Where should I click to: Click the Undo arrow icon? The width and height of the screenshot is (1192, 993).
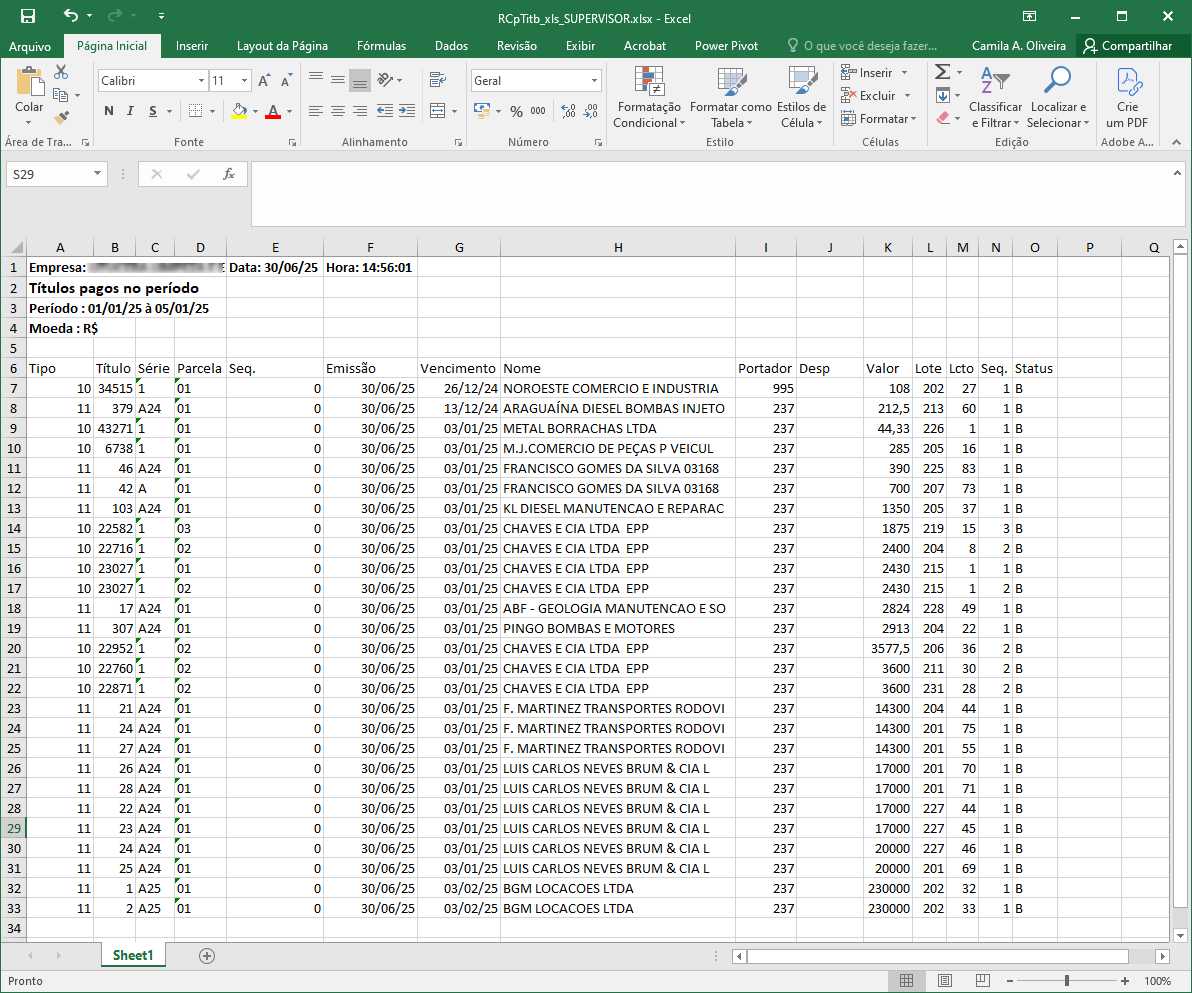71,15
